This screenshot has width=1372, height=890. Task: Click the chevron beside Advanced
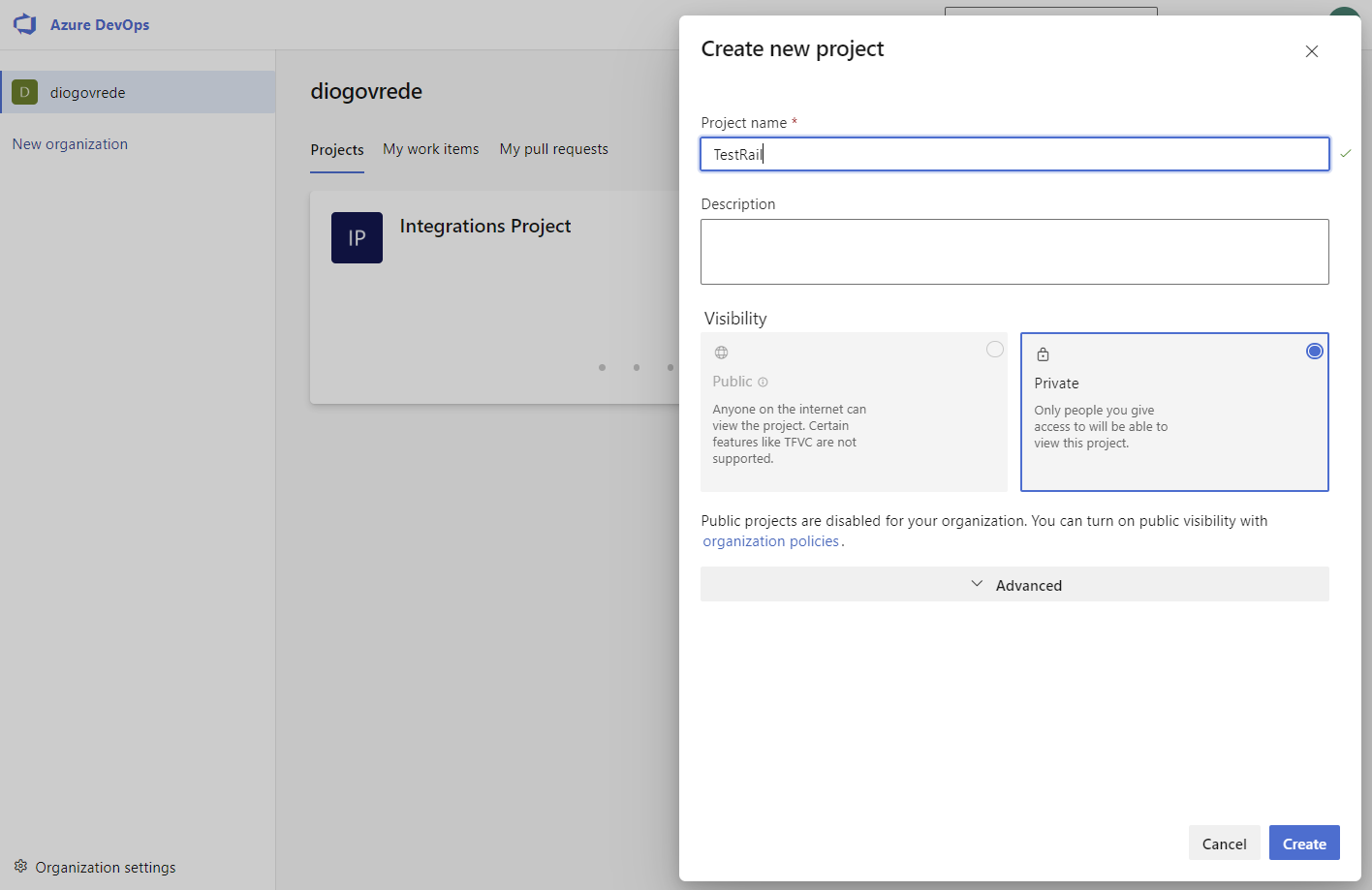coord(977,584)
